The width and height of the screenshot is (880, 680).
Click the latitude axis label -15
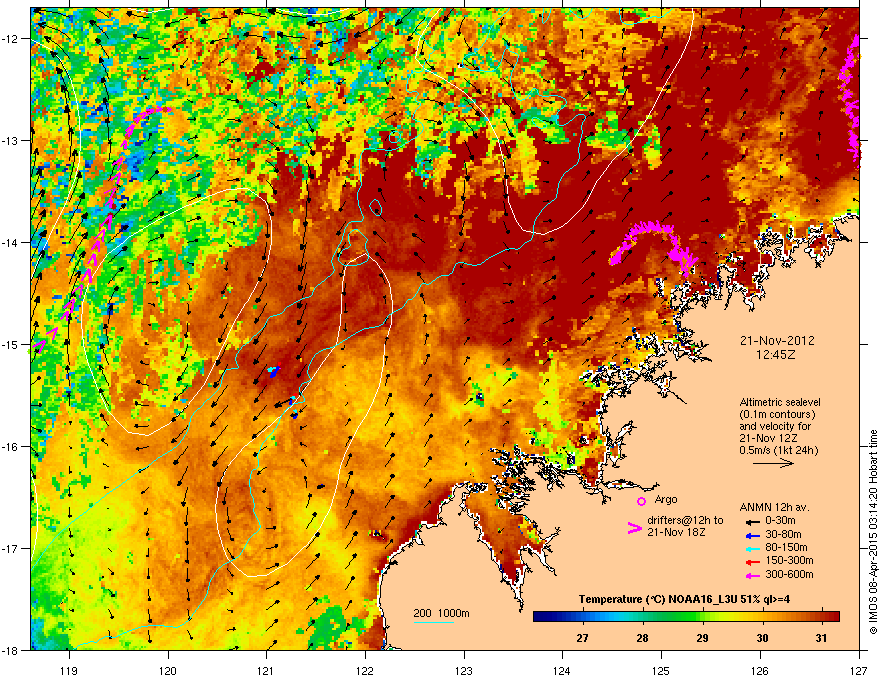[x=11, y=344]
